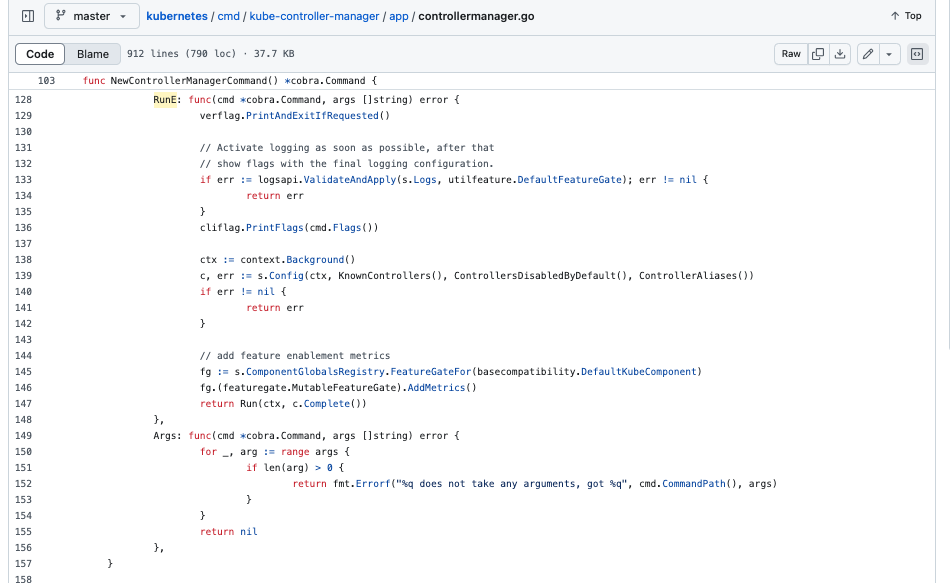
Task: Click the ComponentGlobalsRegistry symbol
Action: click(315, 371)
